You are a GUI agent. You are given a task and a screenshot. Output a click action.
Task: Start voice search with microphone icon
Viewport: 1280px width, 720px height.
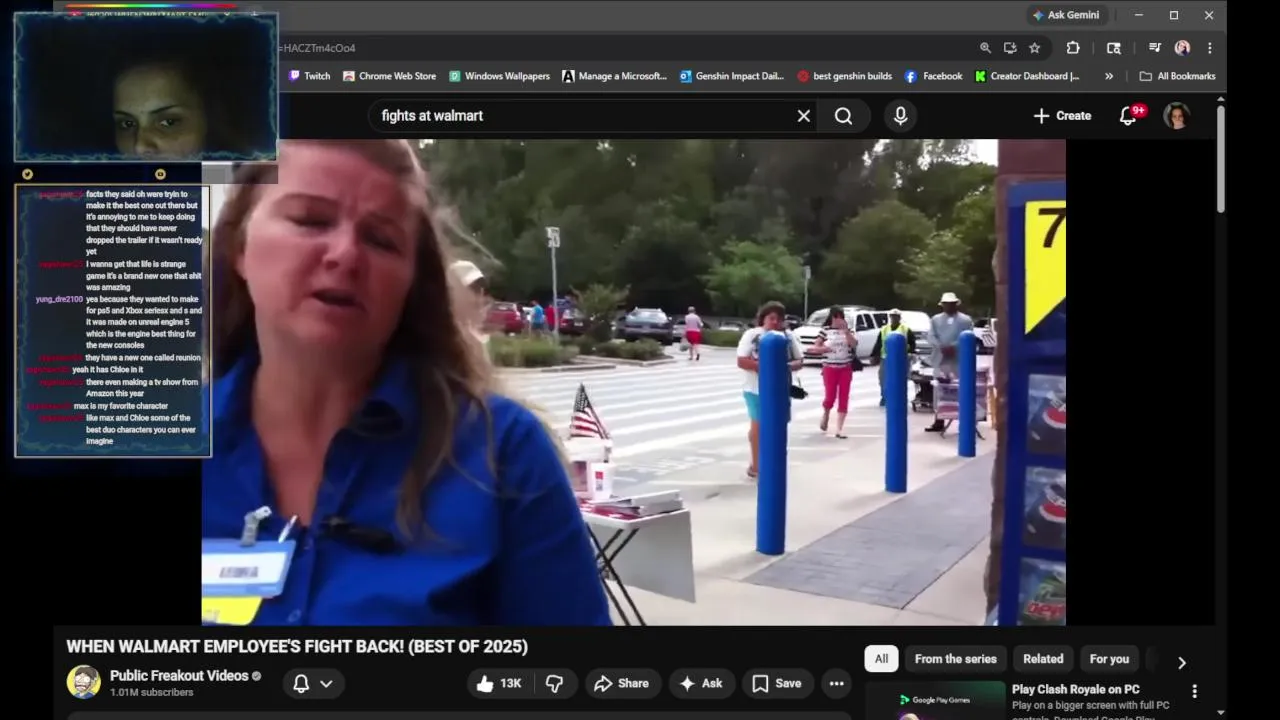tap(901, 116)
